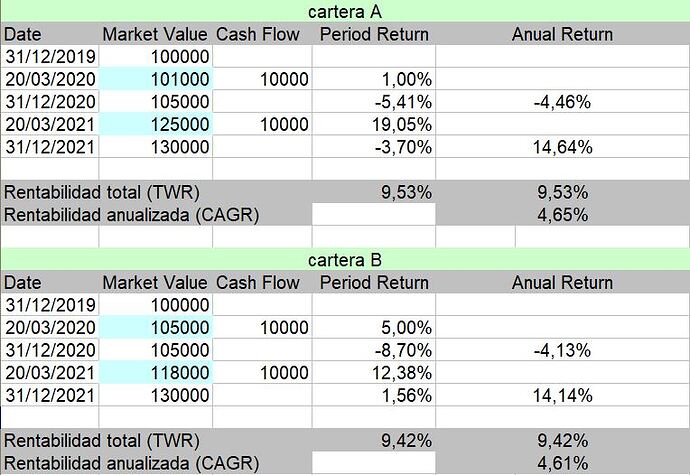
Task: Click cartera B anual return 14,14% cell
Action: click(x=562, y=395)
